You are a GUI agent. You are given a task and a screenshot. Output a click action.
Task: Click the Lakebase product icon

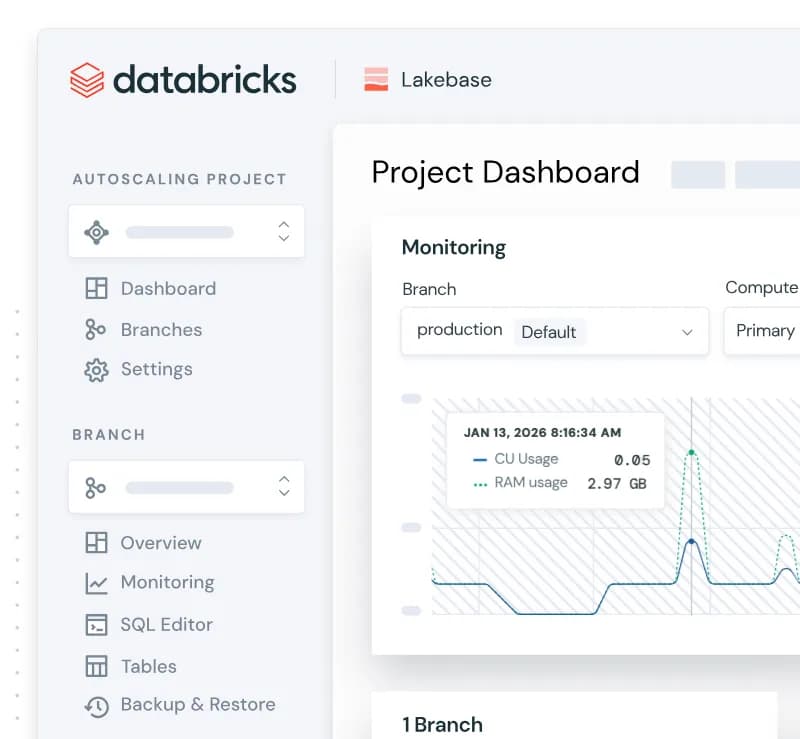coord(376,80)
